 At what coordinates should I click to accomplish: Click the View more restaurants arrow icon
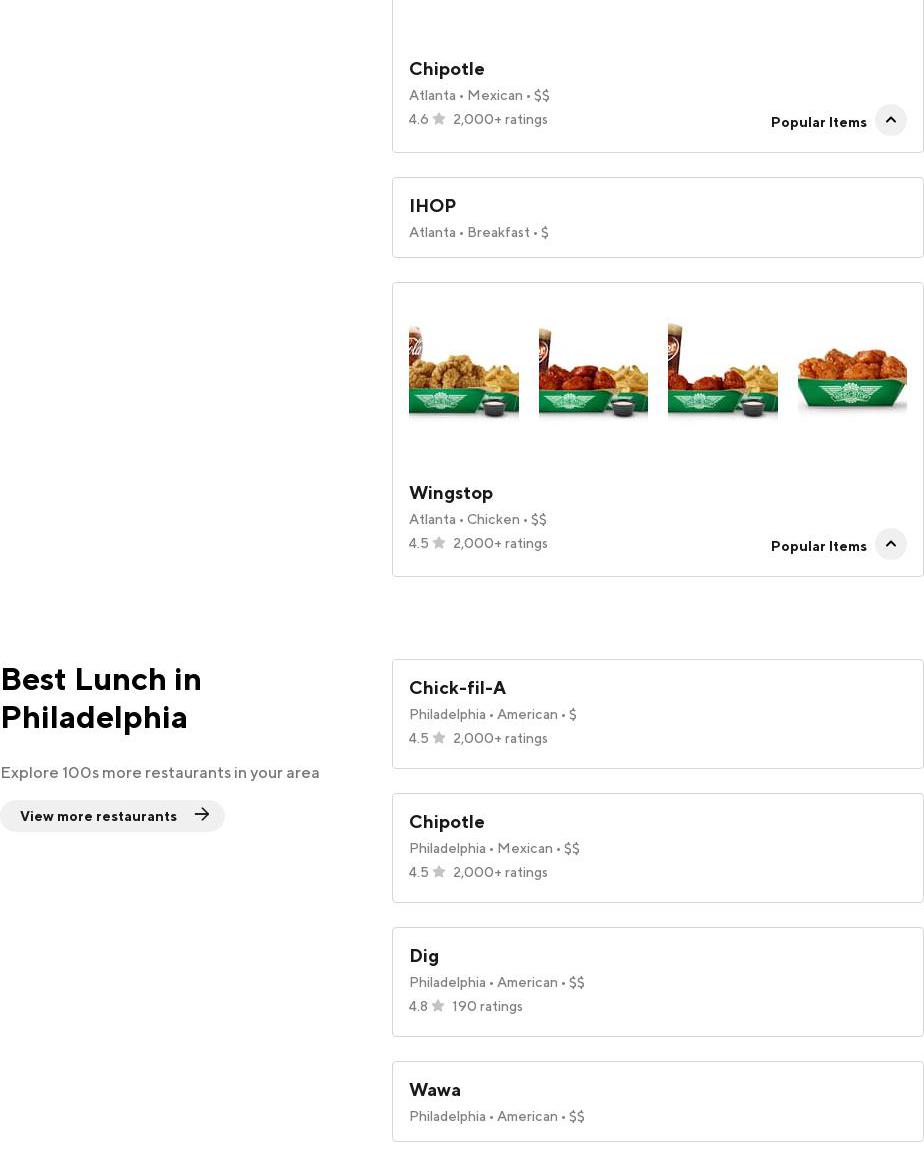pos(202,815)
